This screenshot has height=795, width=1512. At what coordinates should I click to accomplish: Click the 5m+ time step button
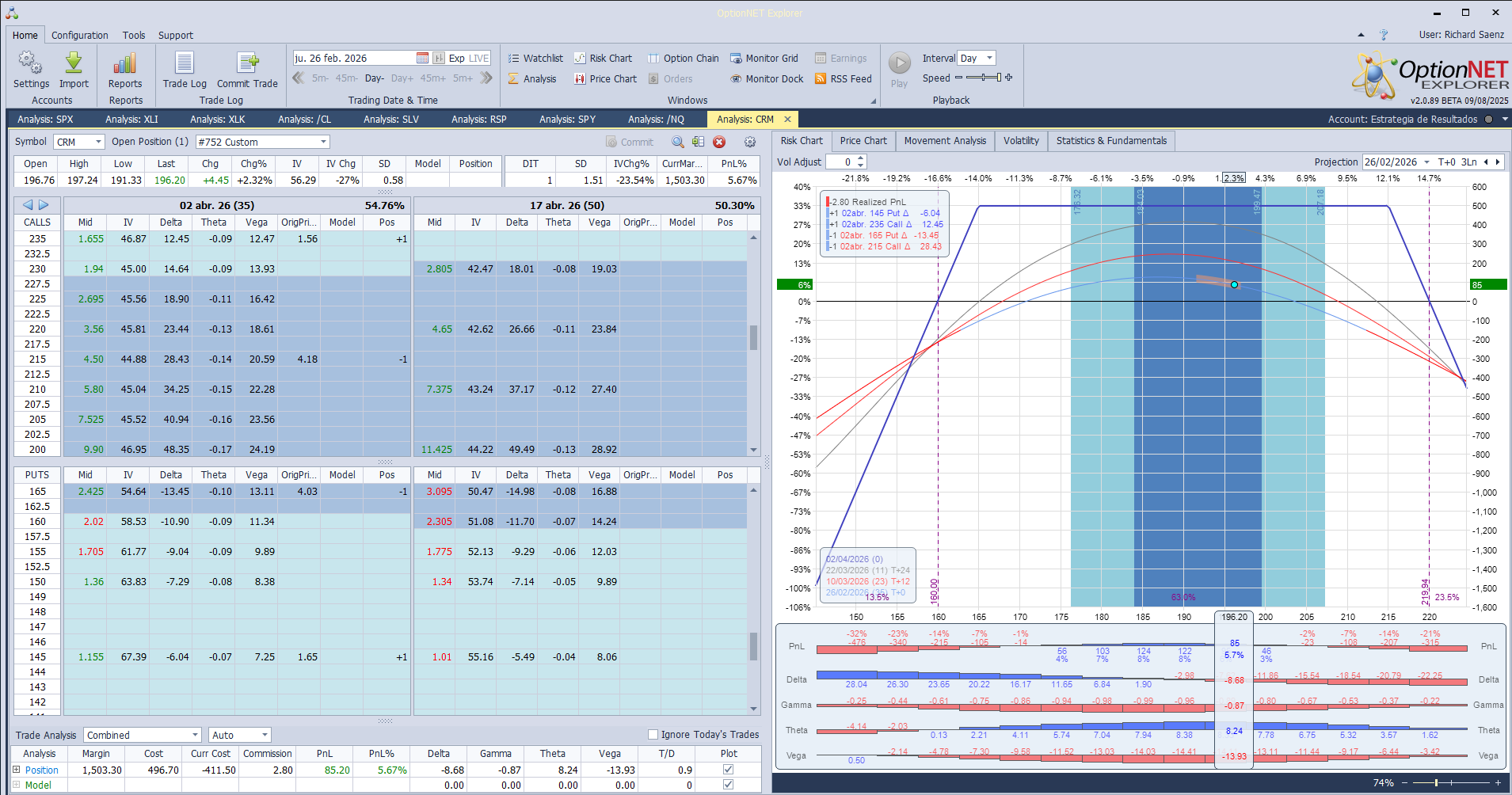[463, 78]
